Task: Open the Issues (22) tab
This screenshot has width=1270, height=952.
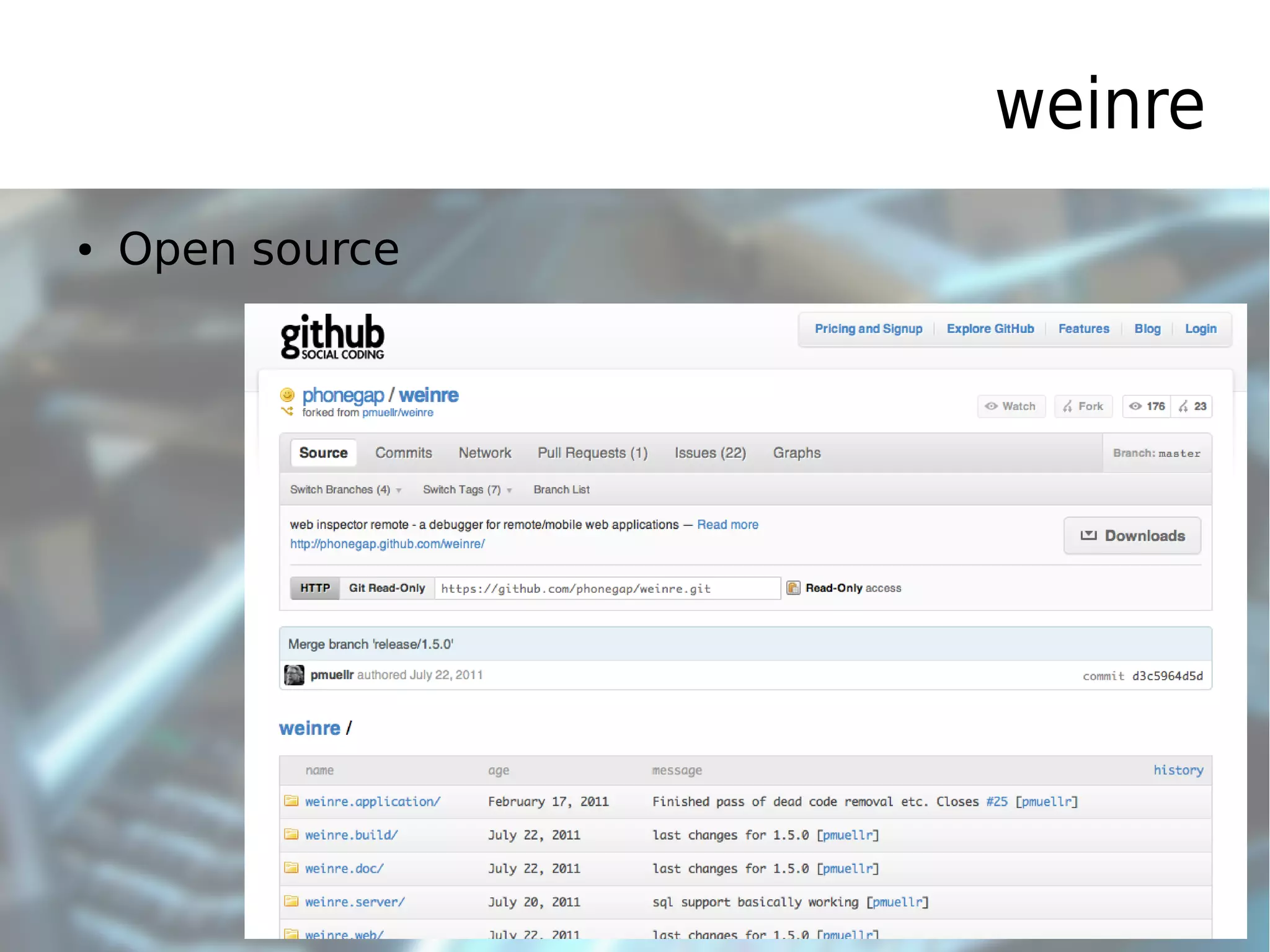Action: [x=711, y=453]
